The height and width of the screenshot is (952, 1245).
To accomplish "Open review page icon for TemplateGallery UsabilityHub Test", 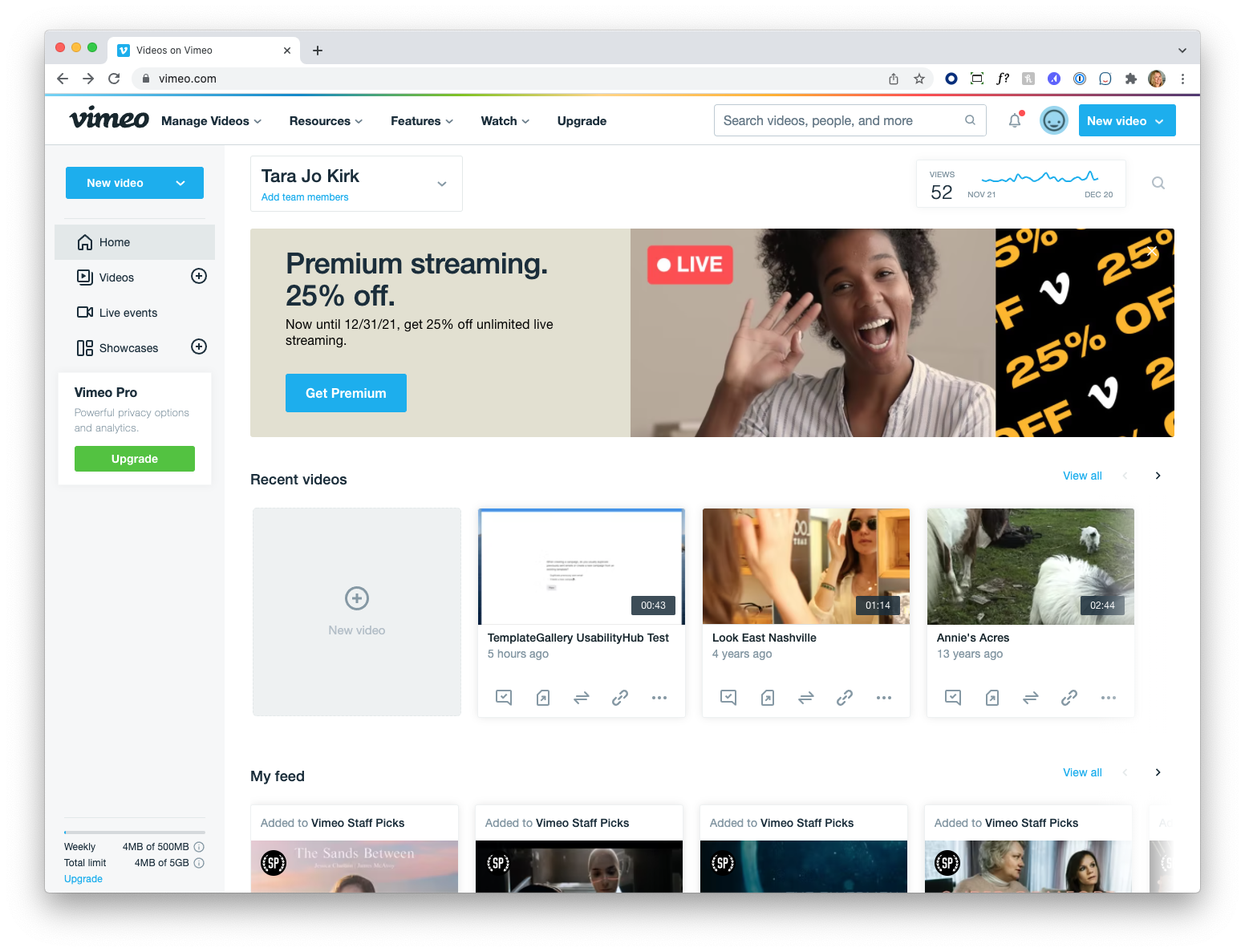I will [504, 697].
